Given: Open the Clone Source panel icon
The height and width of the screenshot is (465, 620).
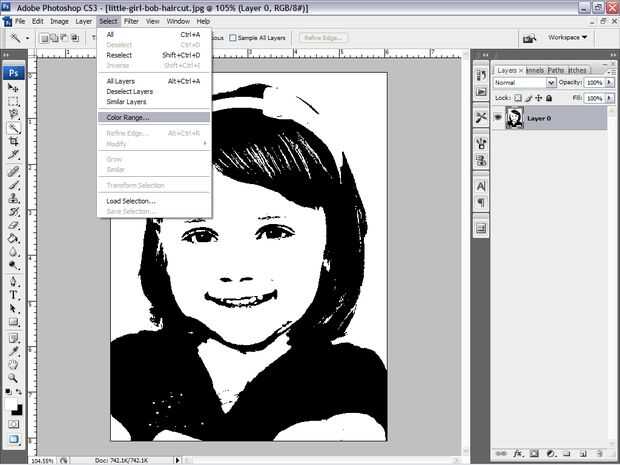Looking at the screenshot, I should [x=481, y=160].
